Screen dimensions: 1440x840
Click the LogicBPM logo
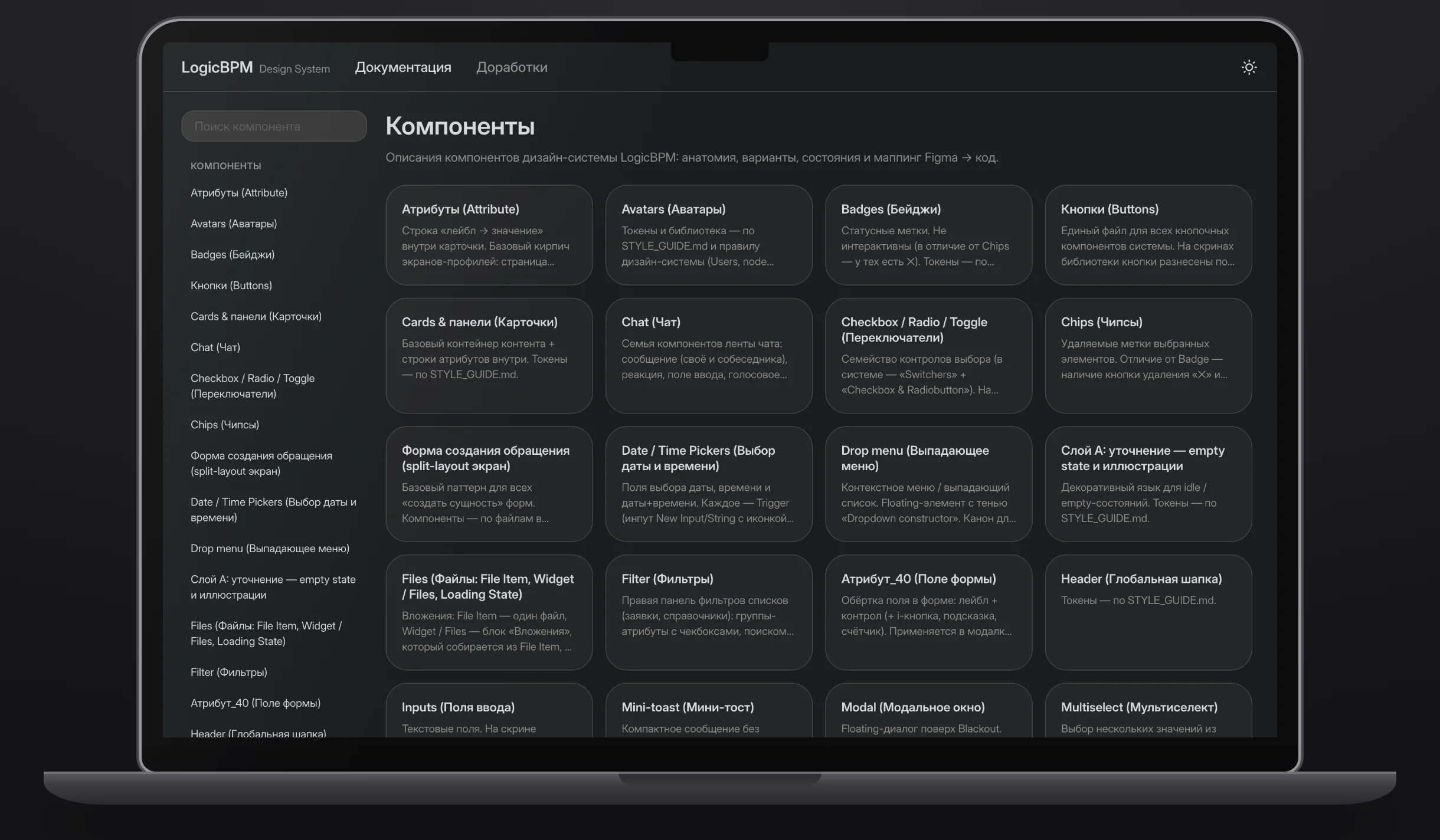[217, 67]
